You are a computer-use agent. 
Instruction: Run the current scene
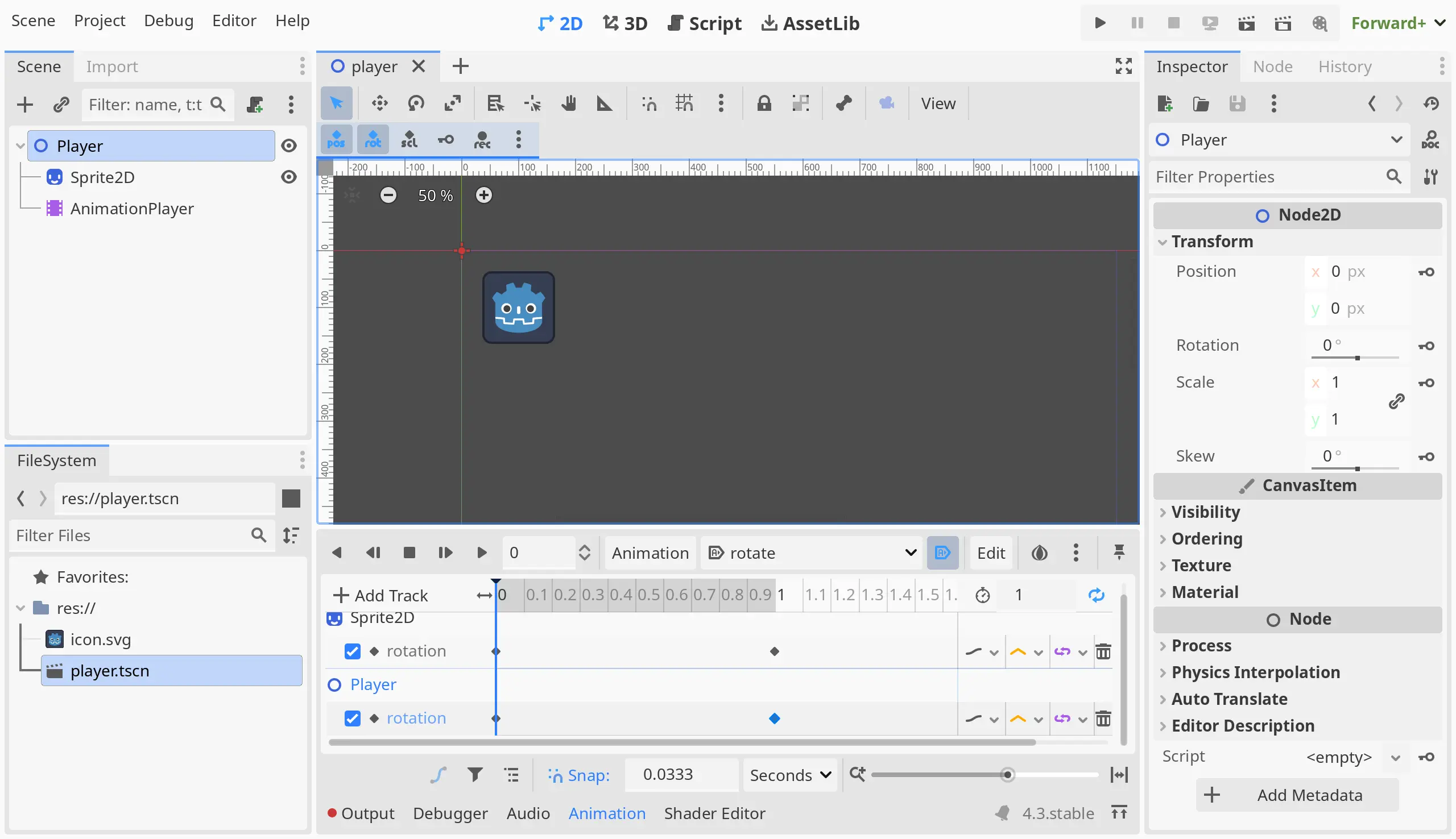(x=1246, y=23)
